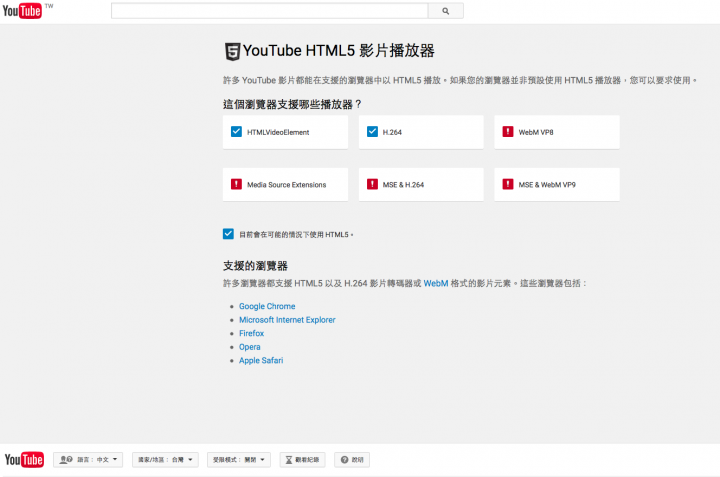Click the help question mark button
Screen dimensions: 720x477
point(352,460)
